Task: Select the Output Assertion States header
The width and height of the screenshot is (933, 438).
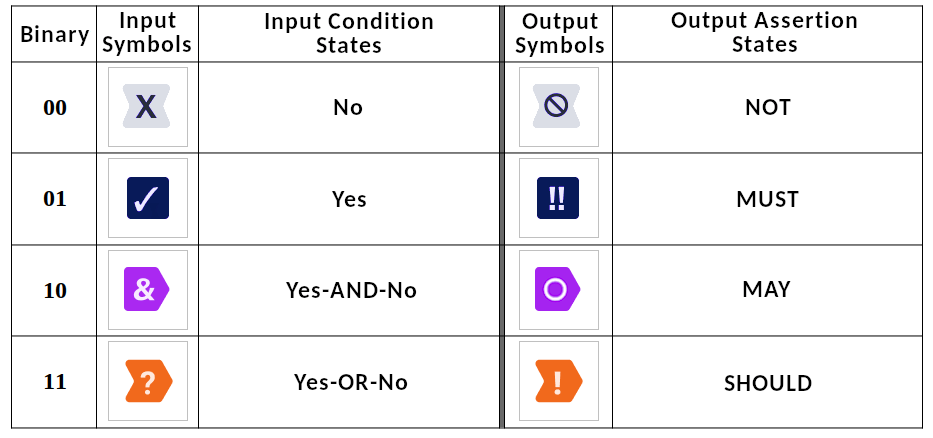Action: pyautogui.click(x=764, y=33)
